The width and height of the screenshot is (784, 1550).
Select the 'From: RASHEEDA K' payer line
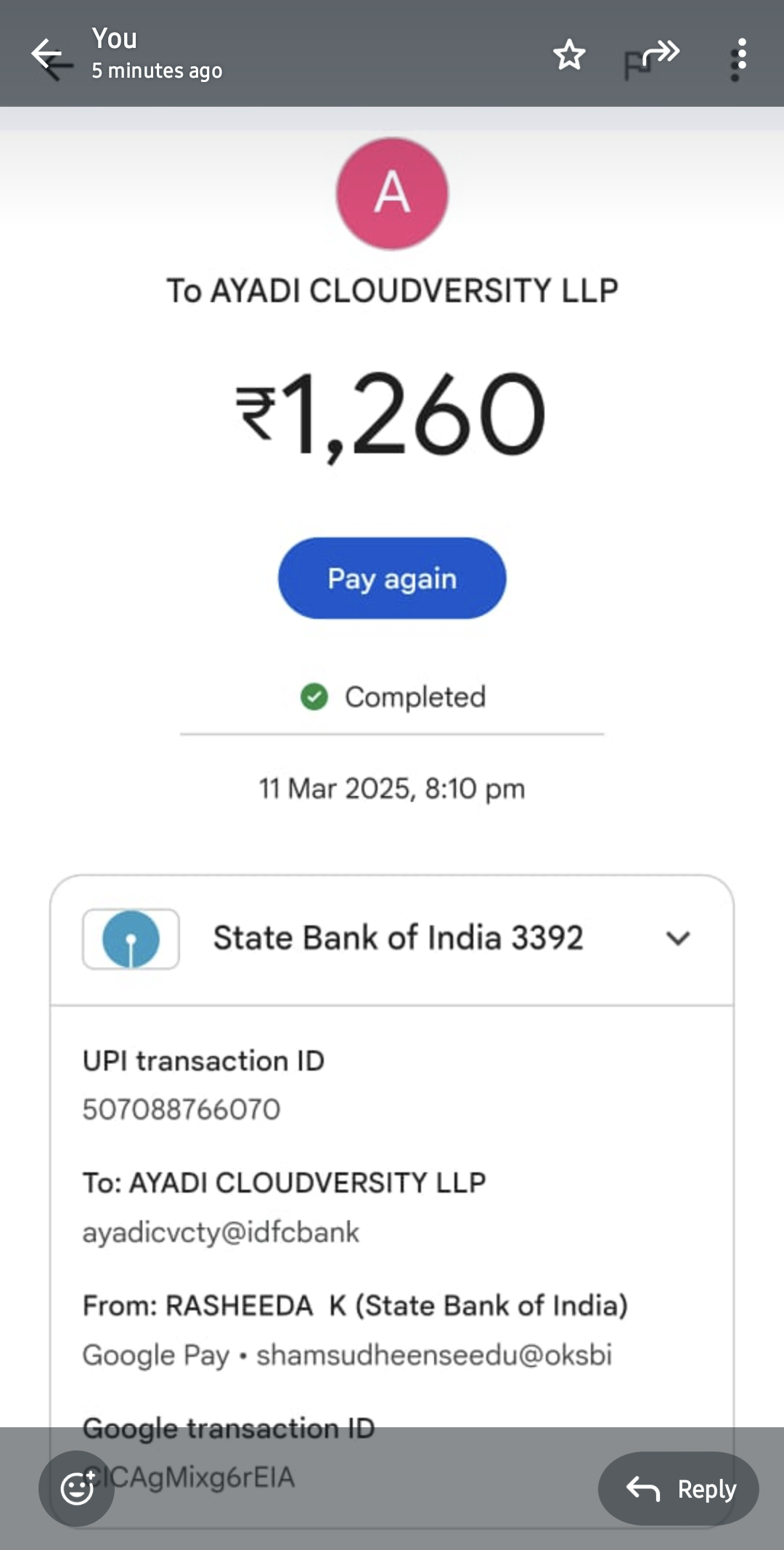[x=355, y=1305]
